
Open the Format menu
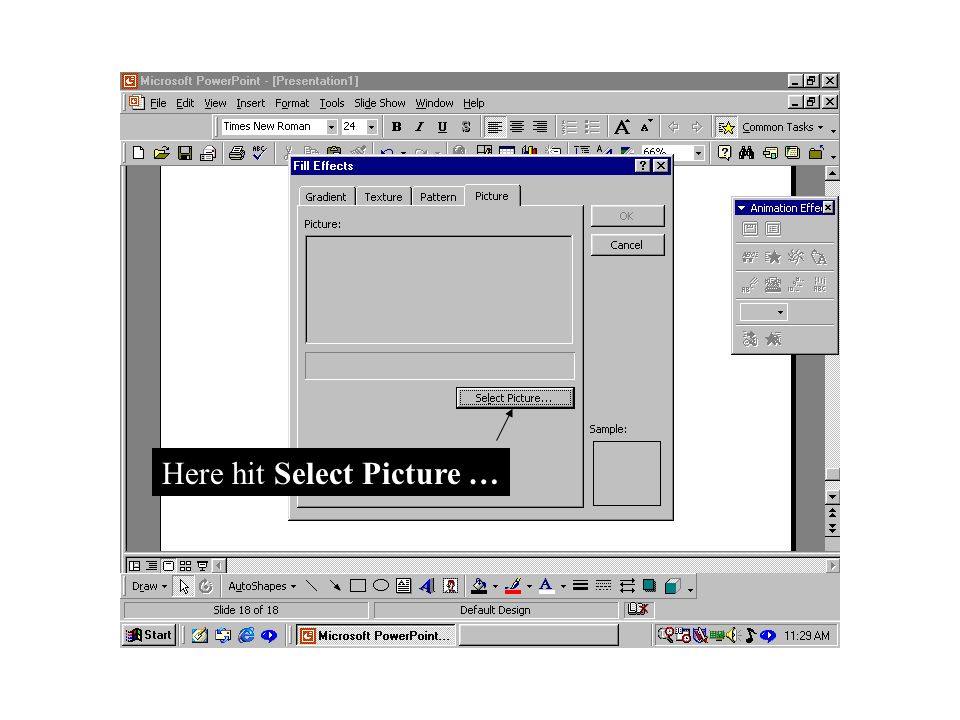(x=292, y=103)
